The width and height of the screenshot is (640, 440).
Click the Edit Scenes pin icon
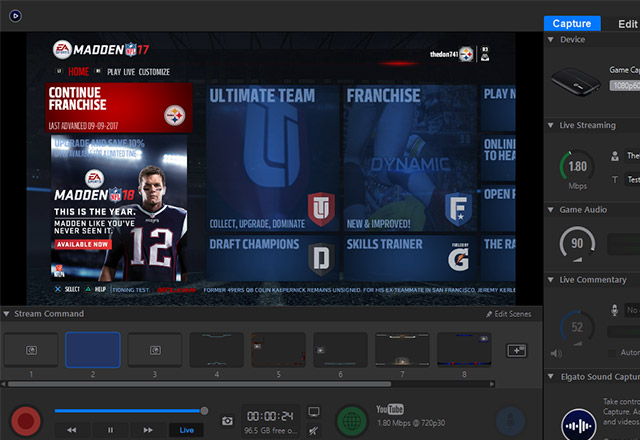pos(489,314)
